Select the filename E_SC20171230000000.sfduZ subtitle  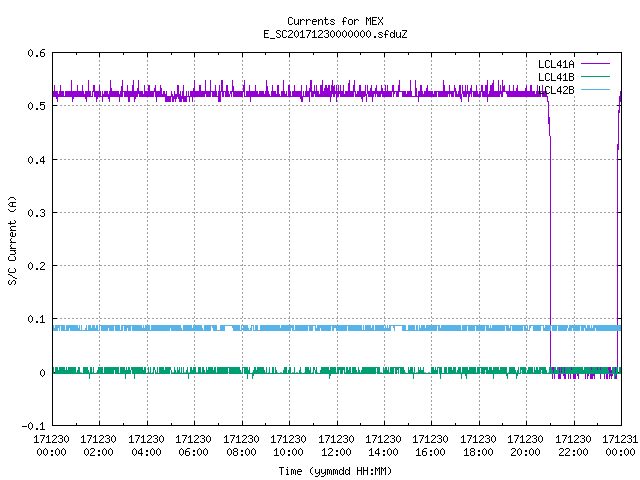[335, 34]
